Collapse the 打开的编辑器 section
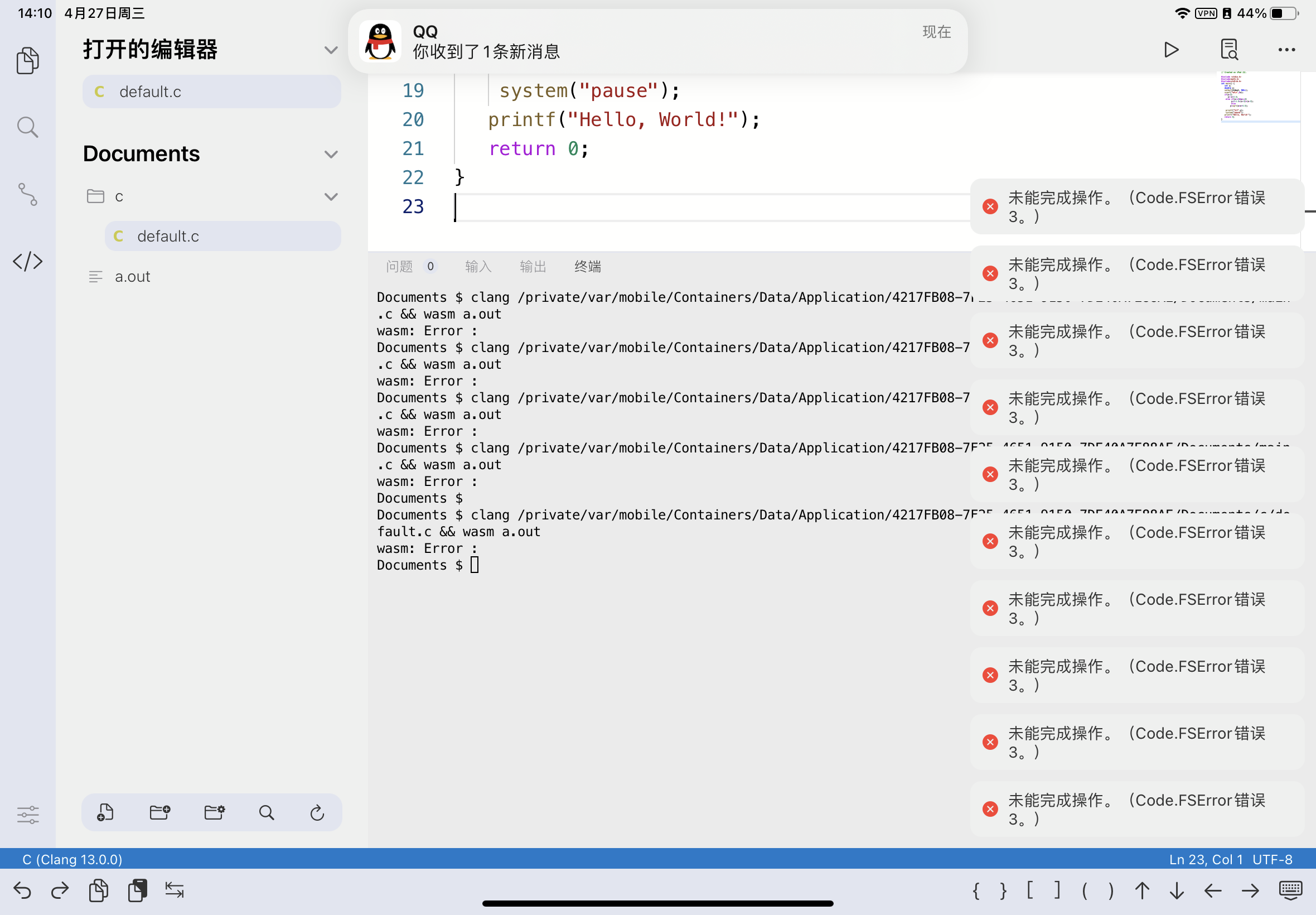Viewport: 1316px width, 915px height. pyautogui.click(x=331, y=50)
